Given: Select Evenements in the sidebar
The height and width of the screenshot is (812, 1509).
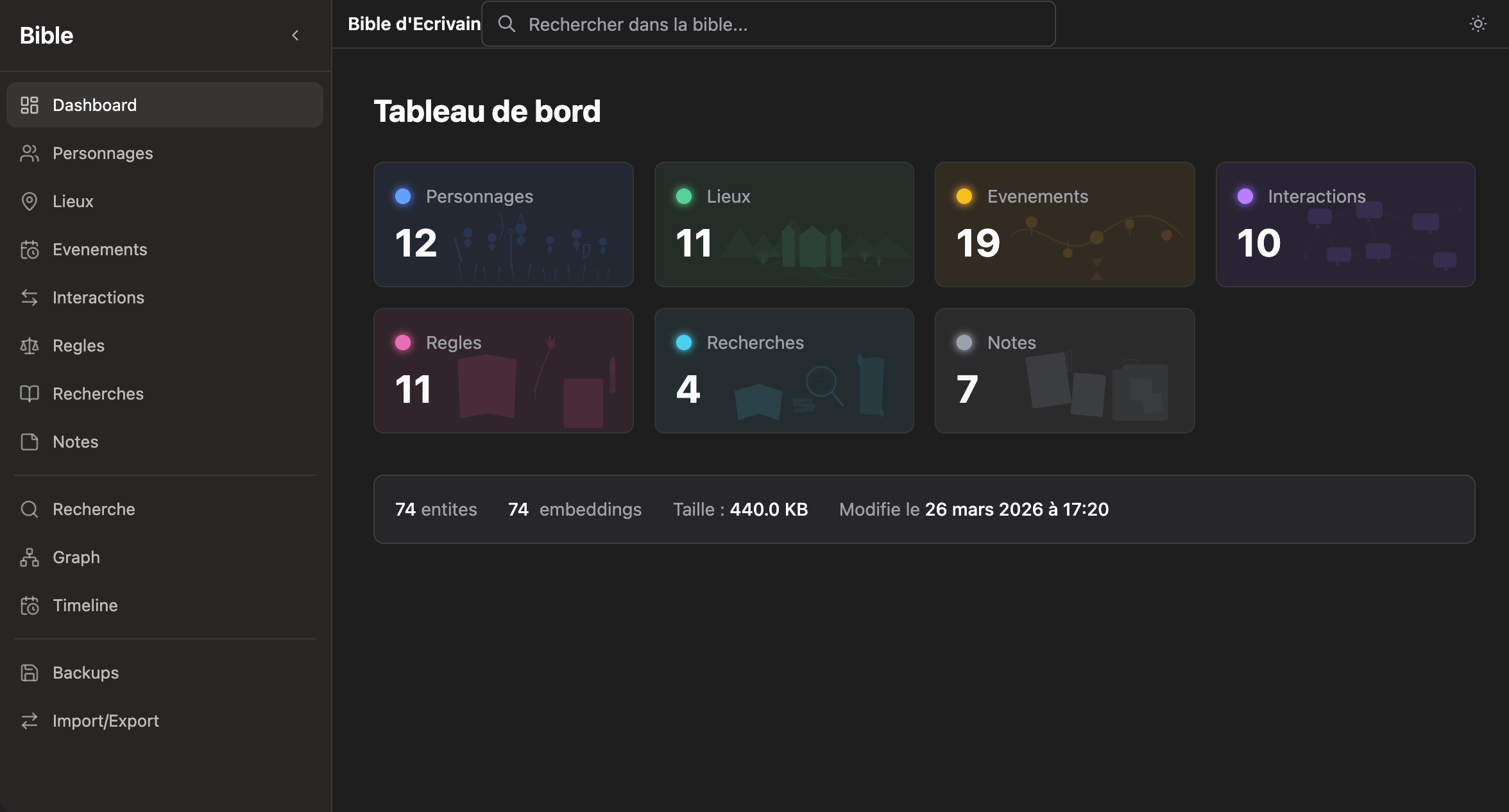Looking at the screenshot, I should [165, 250].
